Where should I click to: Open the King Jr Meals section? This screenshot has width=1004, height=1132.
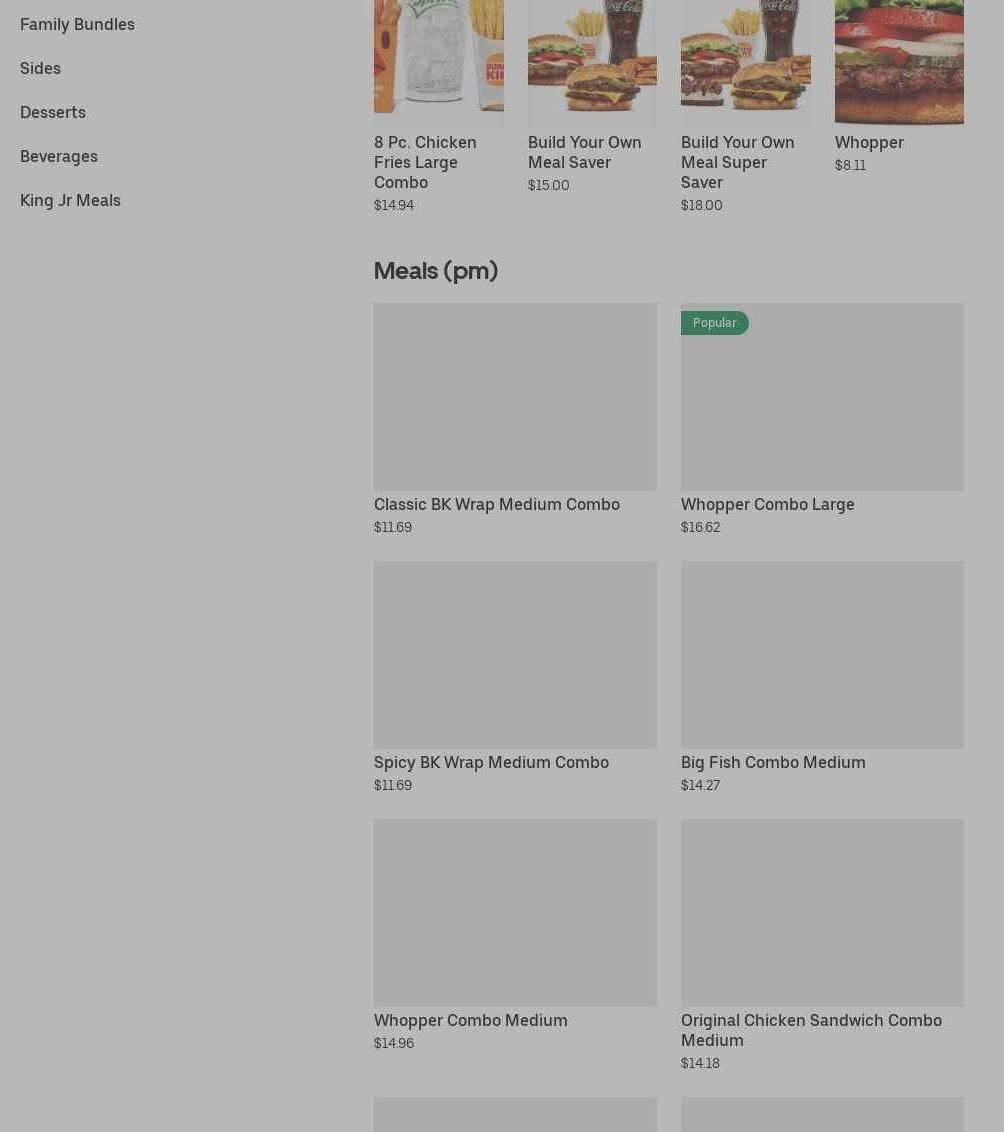click(x=70, y=200)
